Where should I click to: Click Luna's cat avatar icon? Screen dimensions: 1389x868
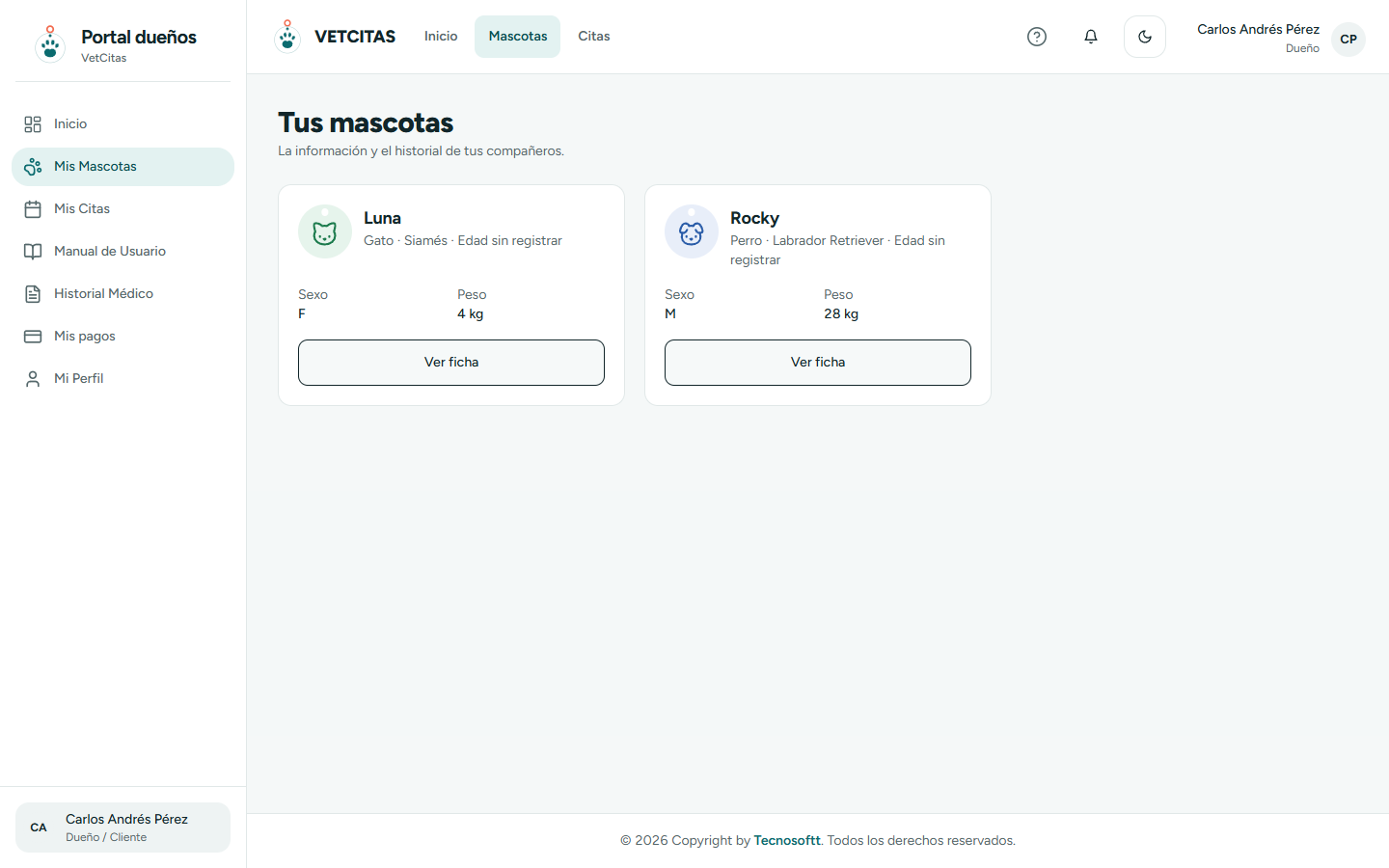325,231
